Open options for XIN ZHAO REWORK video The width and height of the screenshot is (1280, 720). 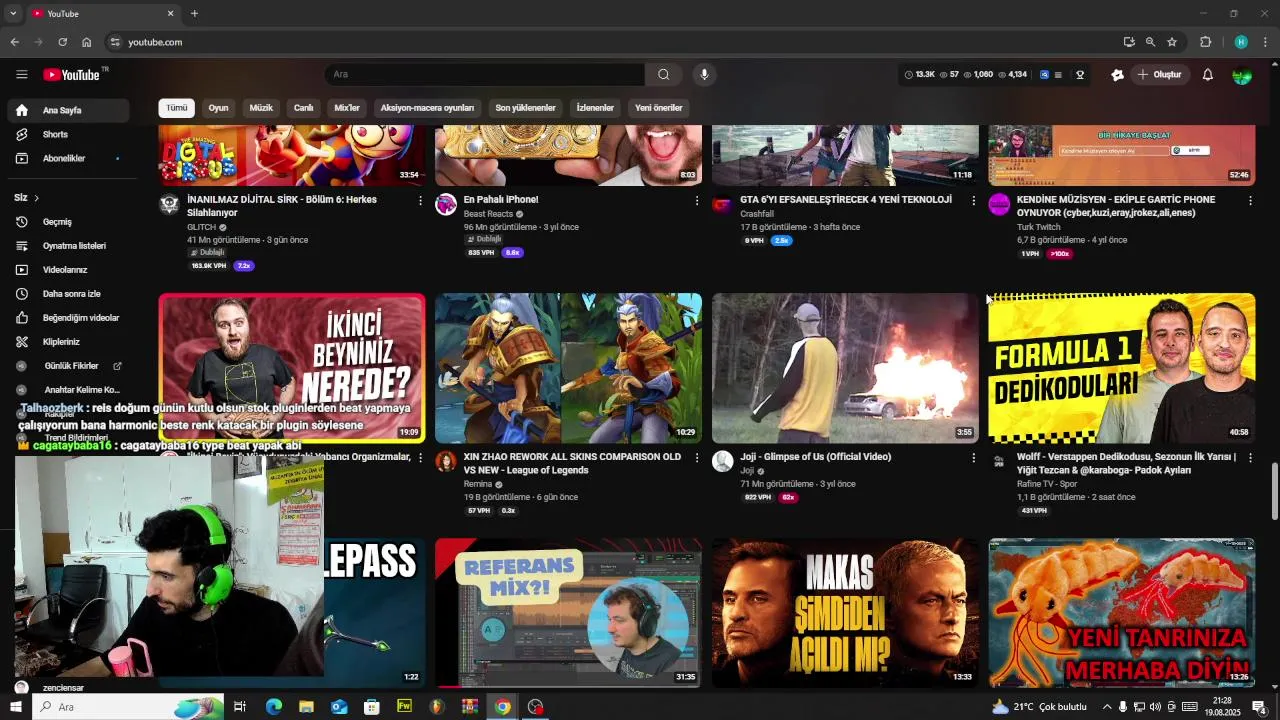click(697, 457)
